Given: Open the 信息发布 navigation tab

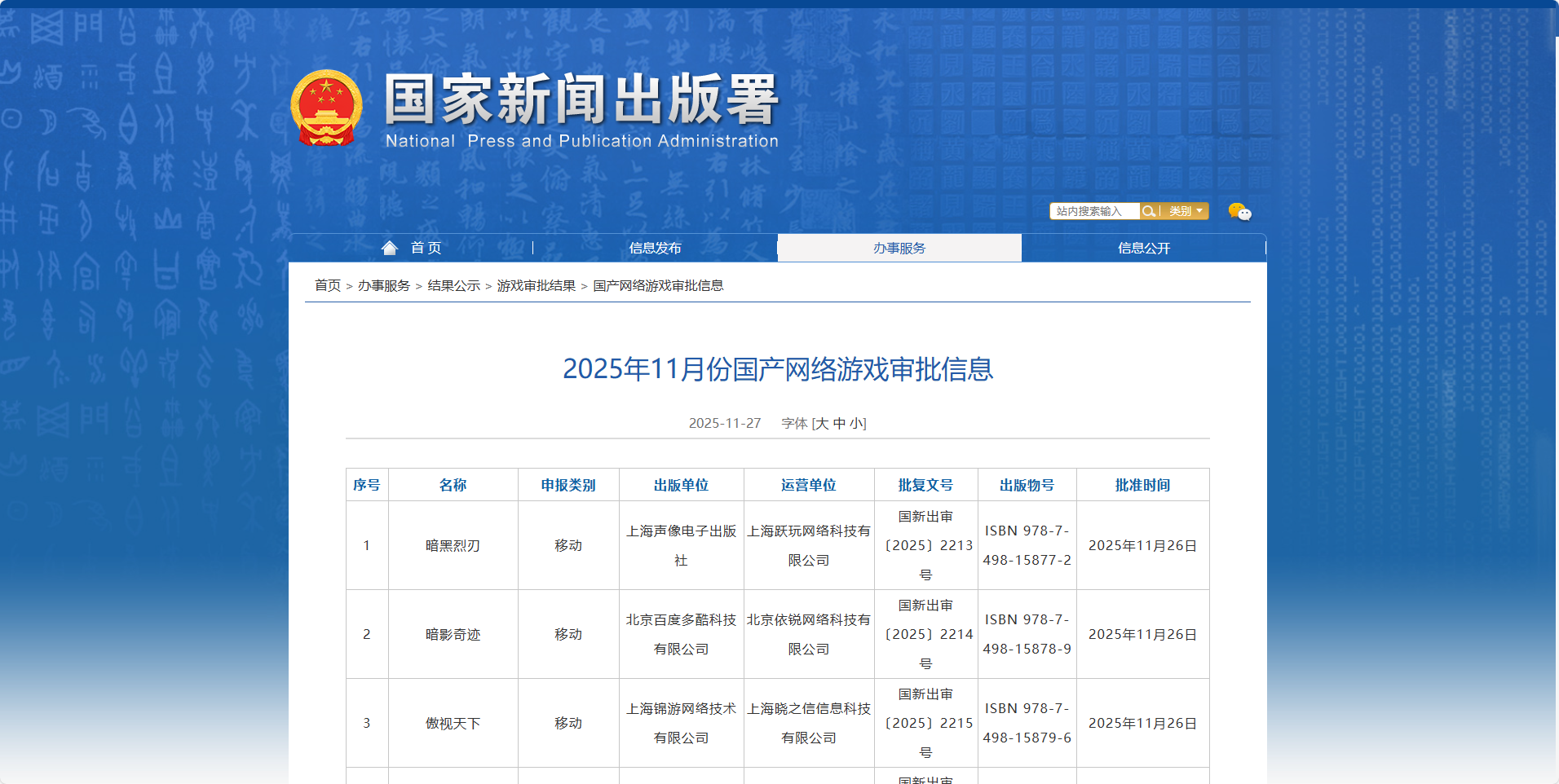Looking at the screenshot, I should [655, 248].
